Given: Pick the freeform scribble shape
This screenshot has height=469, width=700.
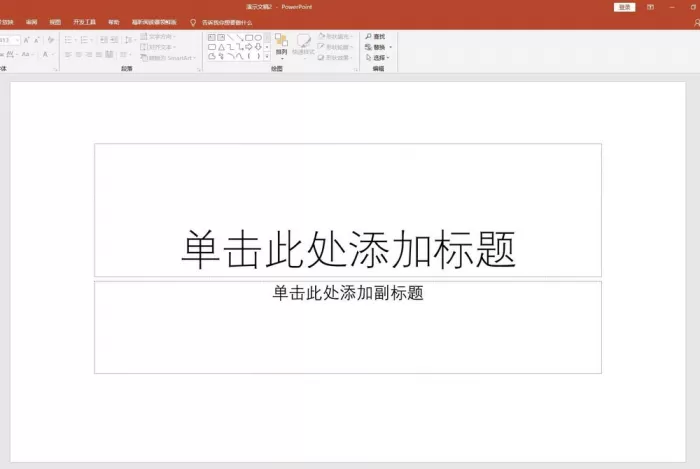Looking at the screenshot, I should coord(221,56).
